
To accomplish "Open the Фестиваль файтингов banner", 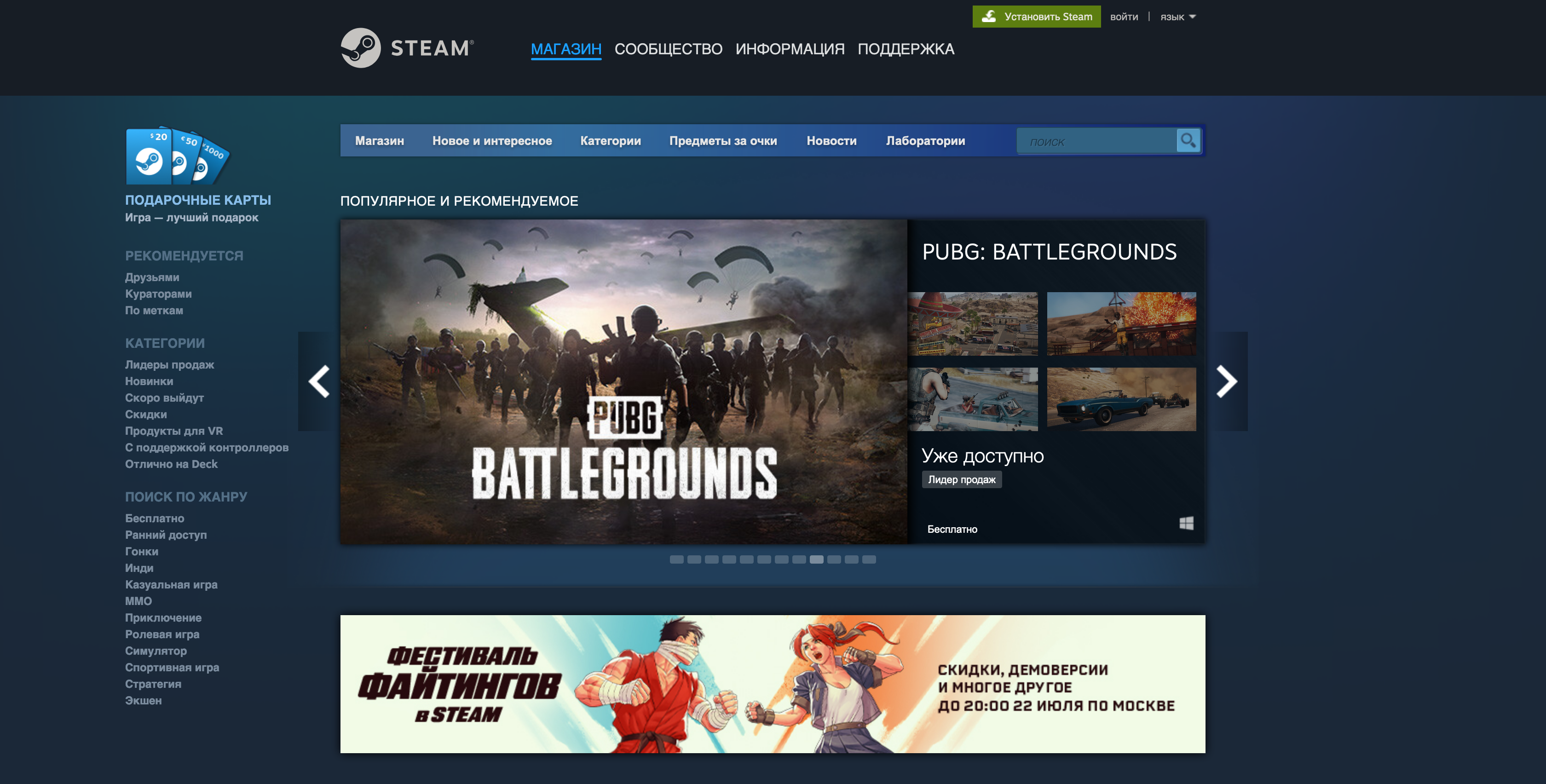I will click(x=773, y=684).
